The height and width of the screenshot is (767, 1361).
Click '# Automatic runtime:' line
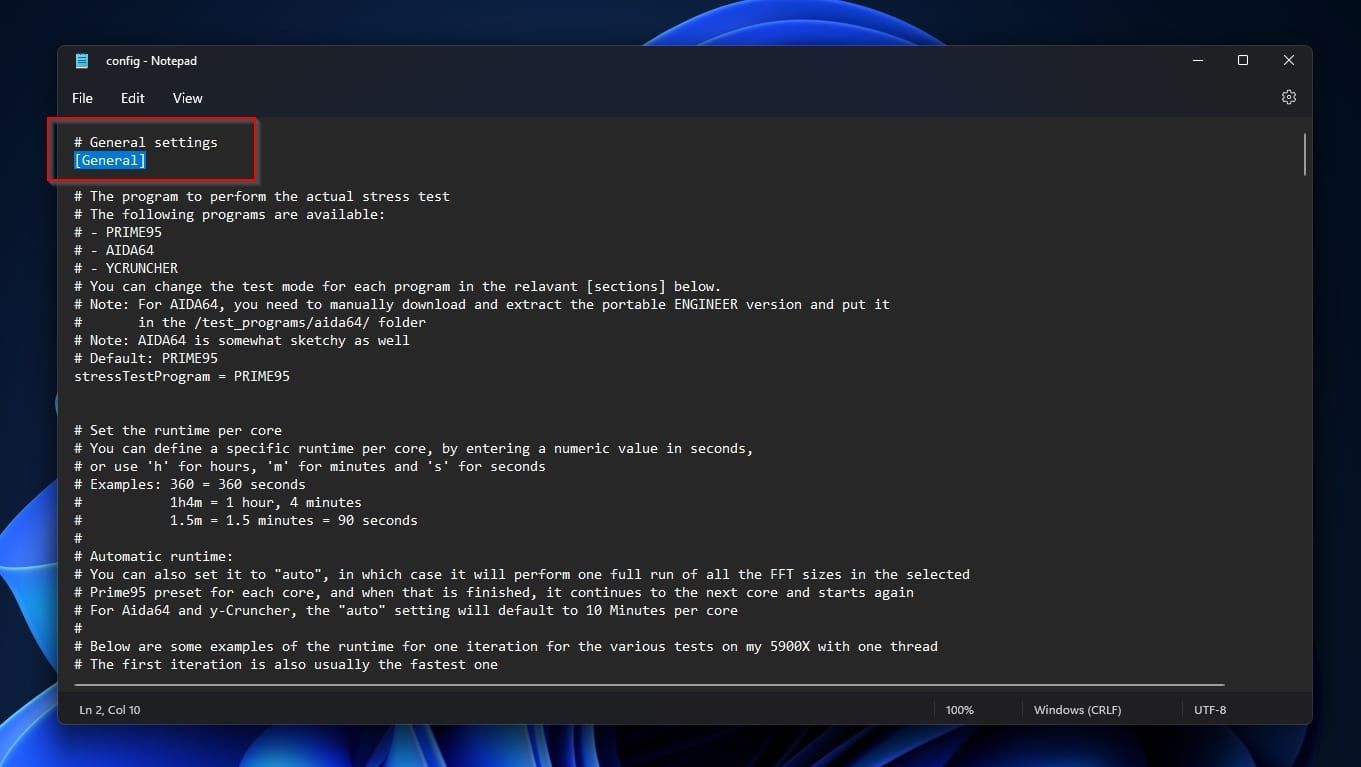pyautogui.click(x=154, y=556)
